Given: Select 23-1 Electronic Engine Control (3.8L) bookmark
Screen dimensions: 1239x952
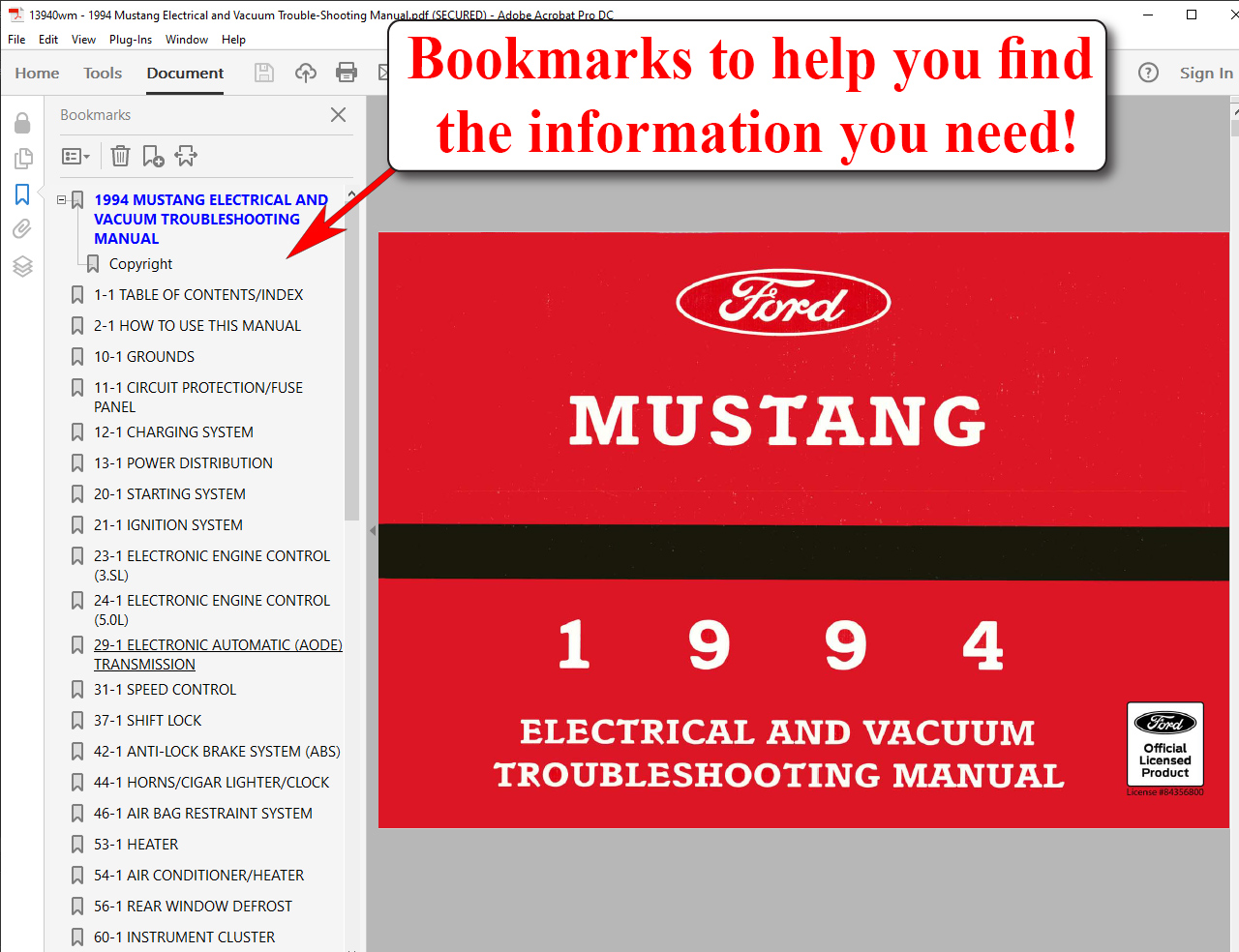Looking at the screenshot, I should coord(212,565).
